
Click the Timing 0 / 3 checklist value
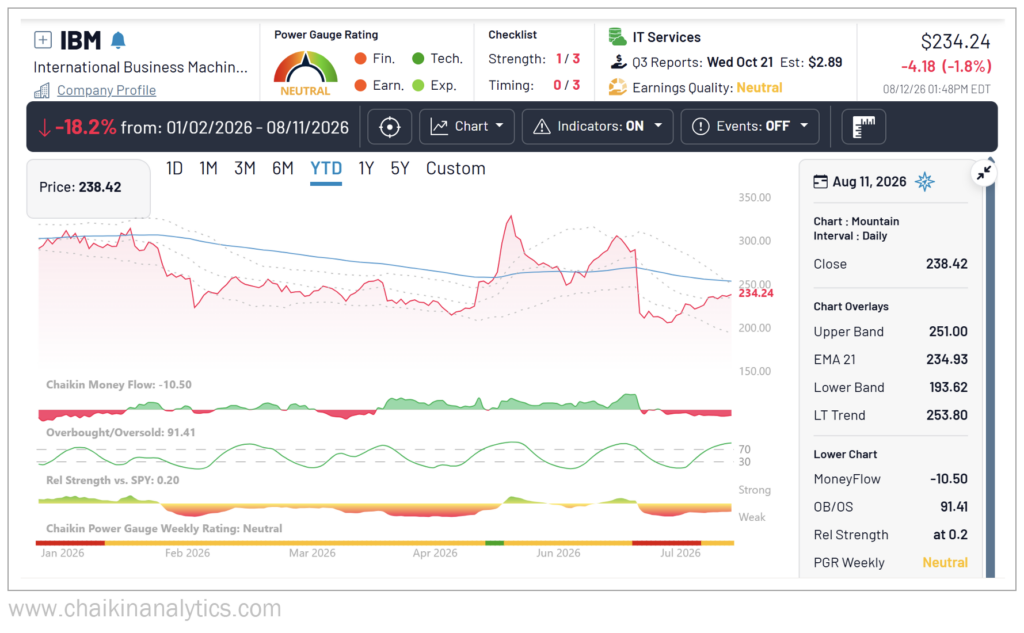click(x=566, y=85)
